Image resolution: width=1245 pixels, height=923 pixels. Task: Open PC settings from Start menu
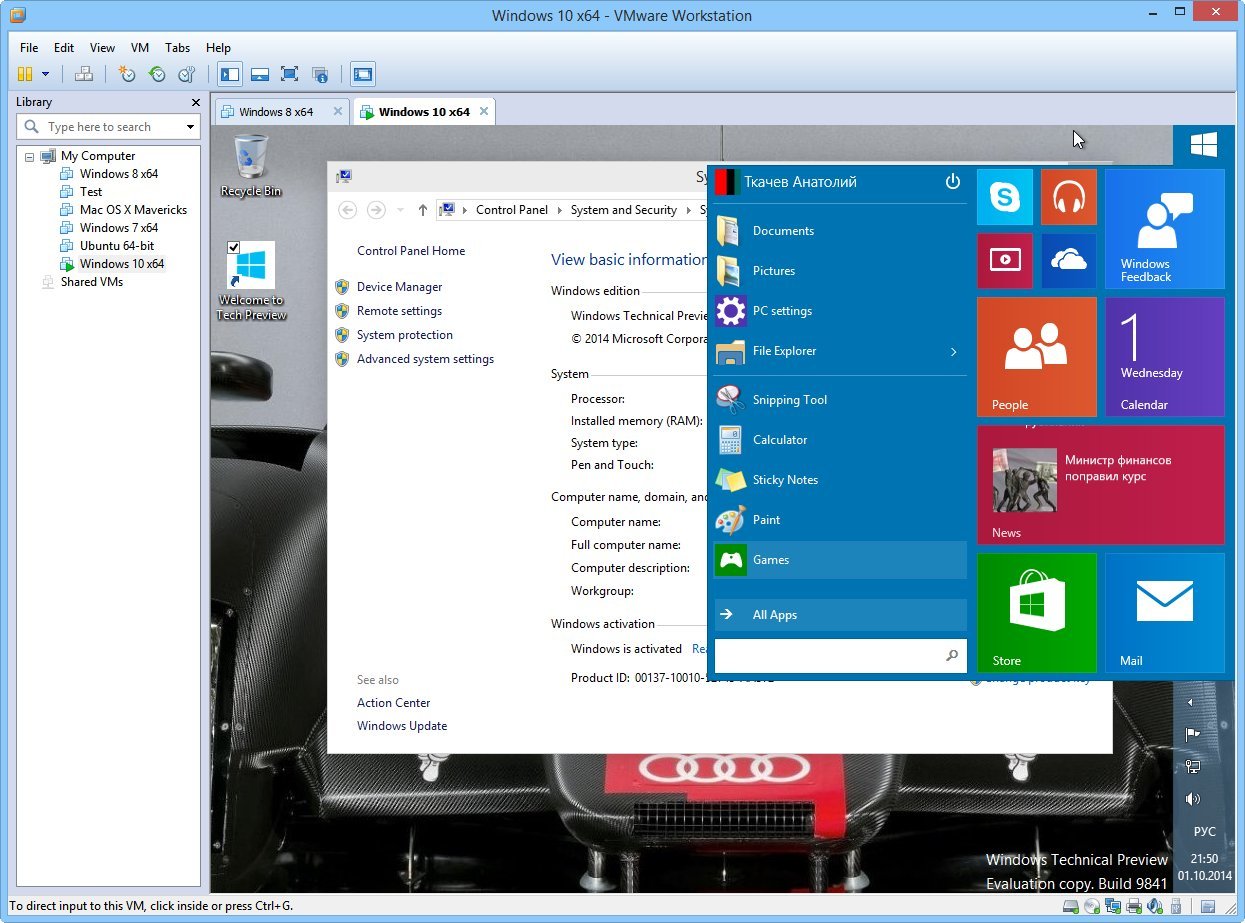tap(841, 311)
